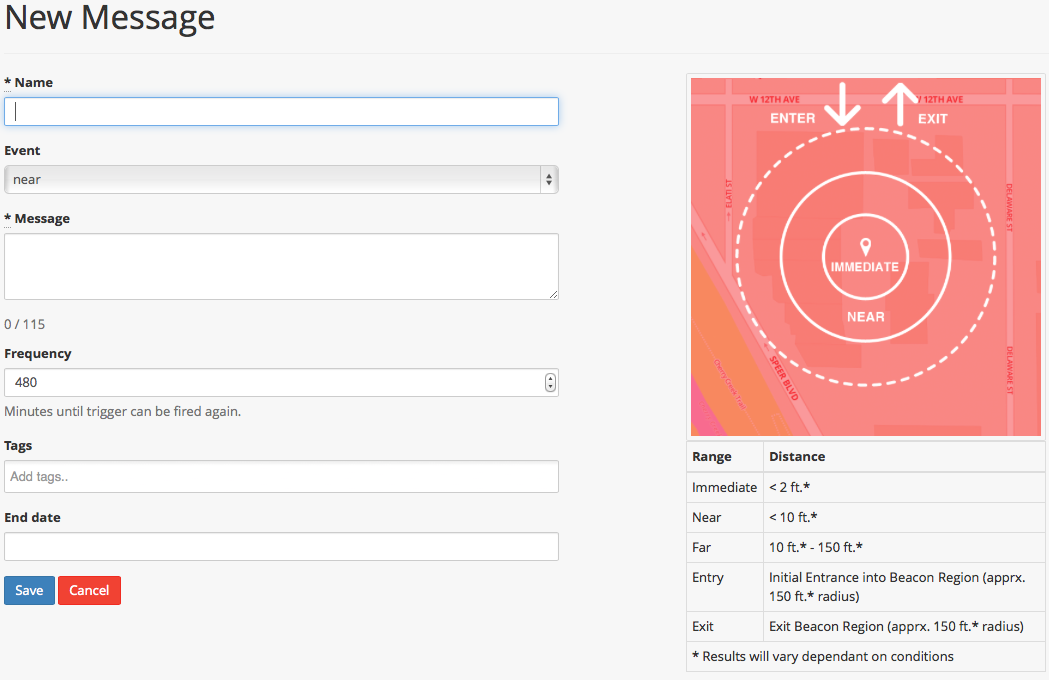Click the Frequency number stepper arrows

[x=550, y=382]
